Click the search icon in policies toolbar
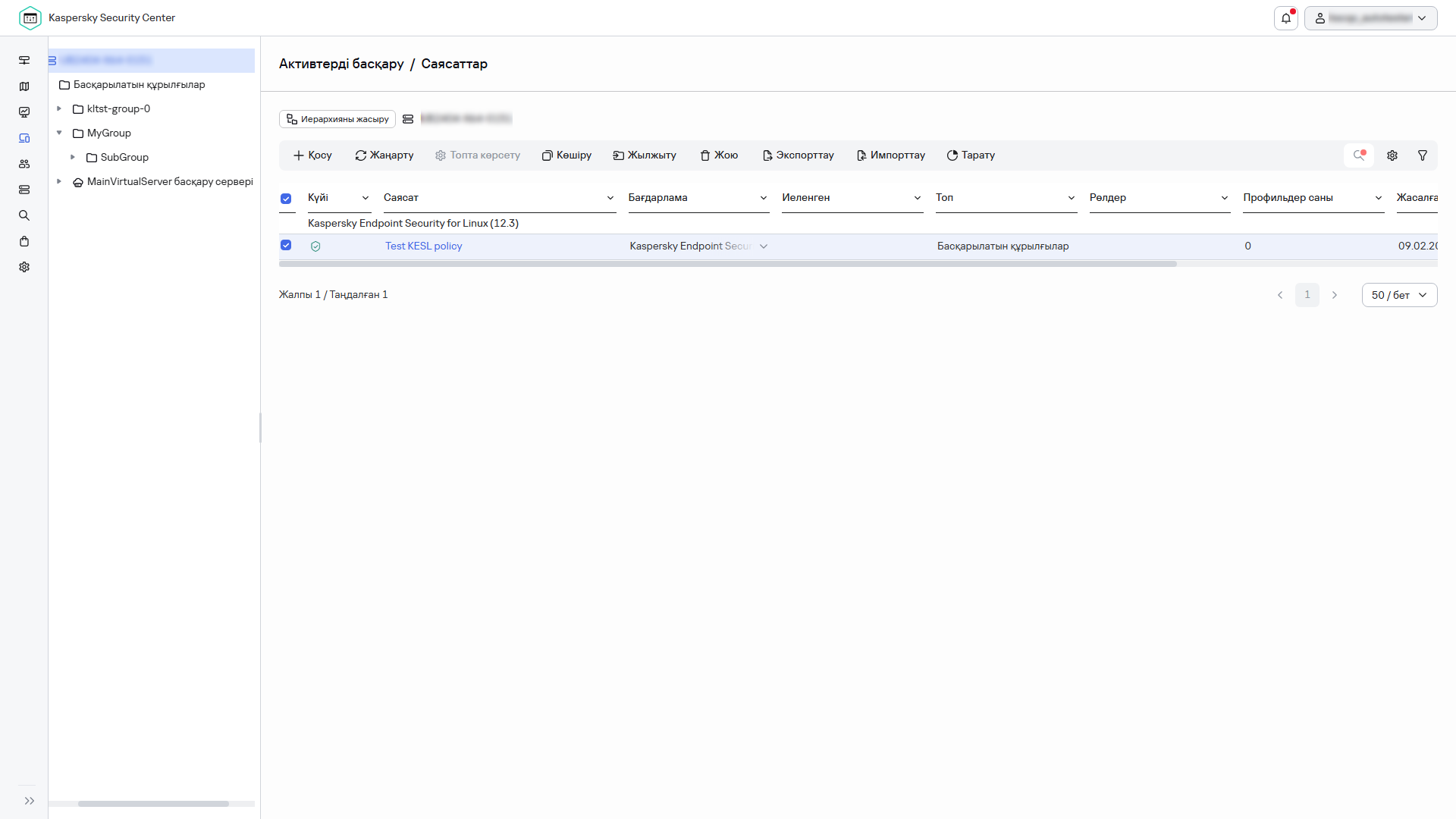Viewport: 1456px width, 819px height. (x=1359, y=155)
